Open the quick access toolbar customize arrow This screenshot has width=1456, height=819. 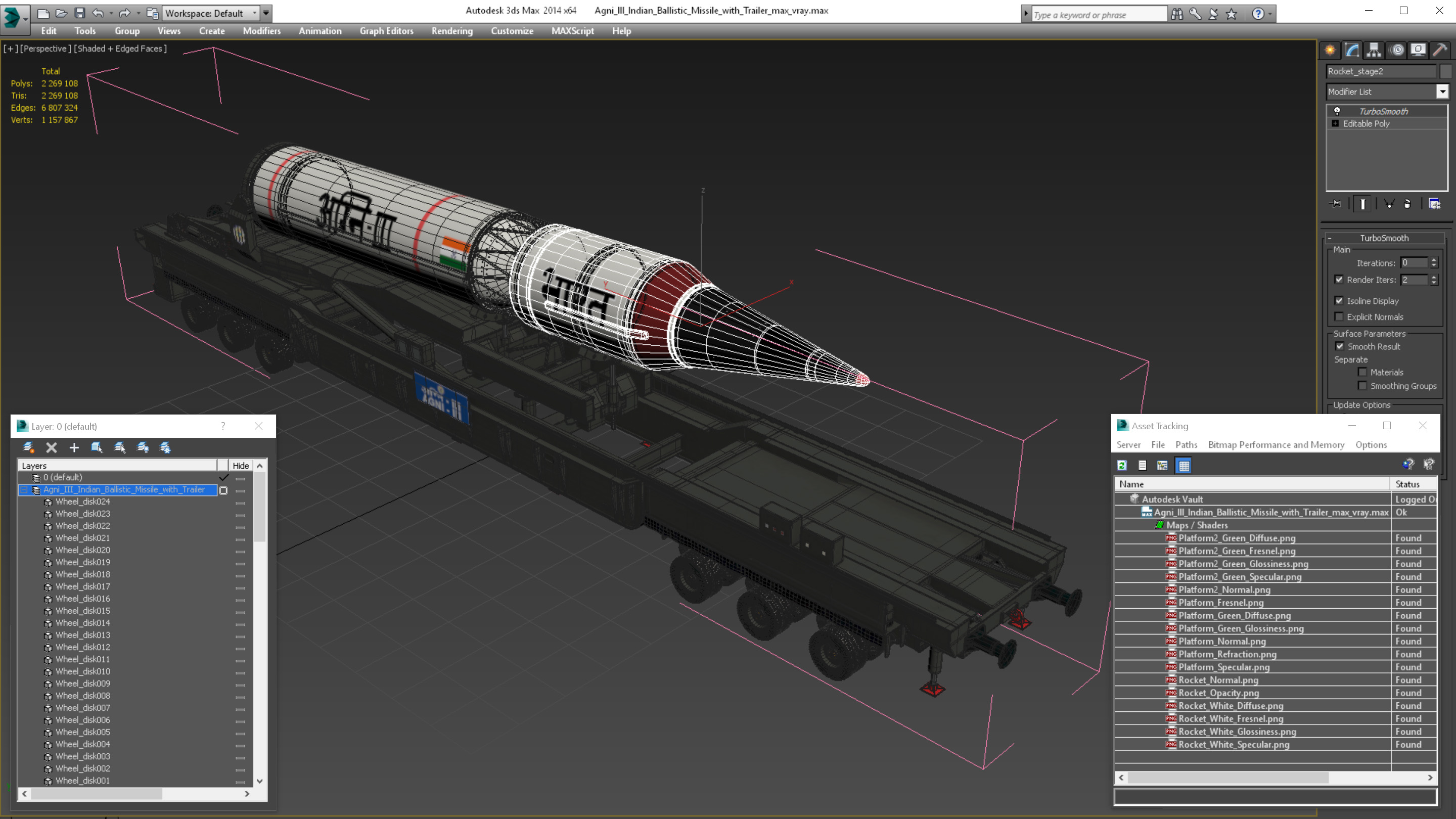(266, 13)
